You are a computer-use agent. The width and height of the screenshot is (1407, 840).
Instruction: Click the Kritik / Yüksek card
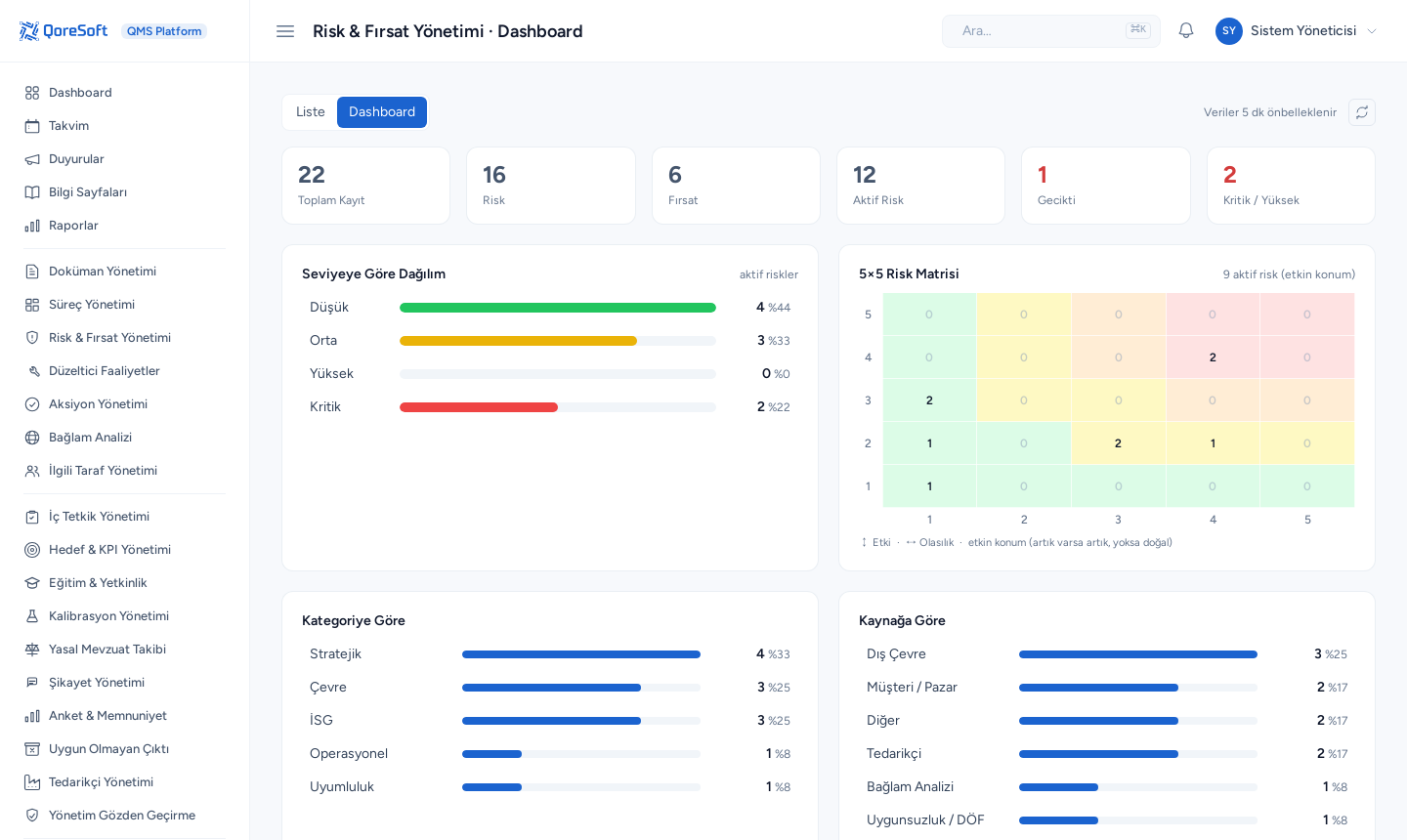(1291, 186)
